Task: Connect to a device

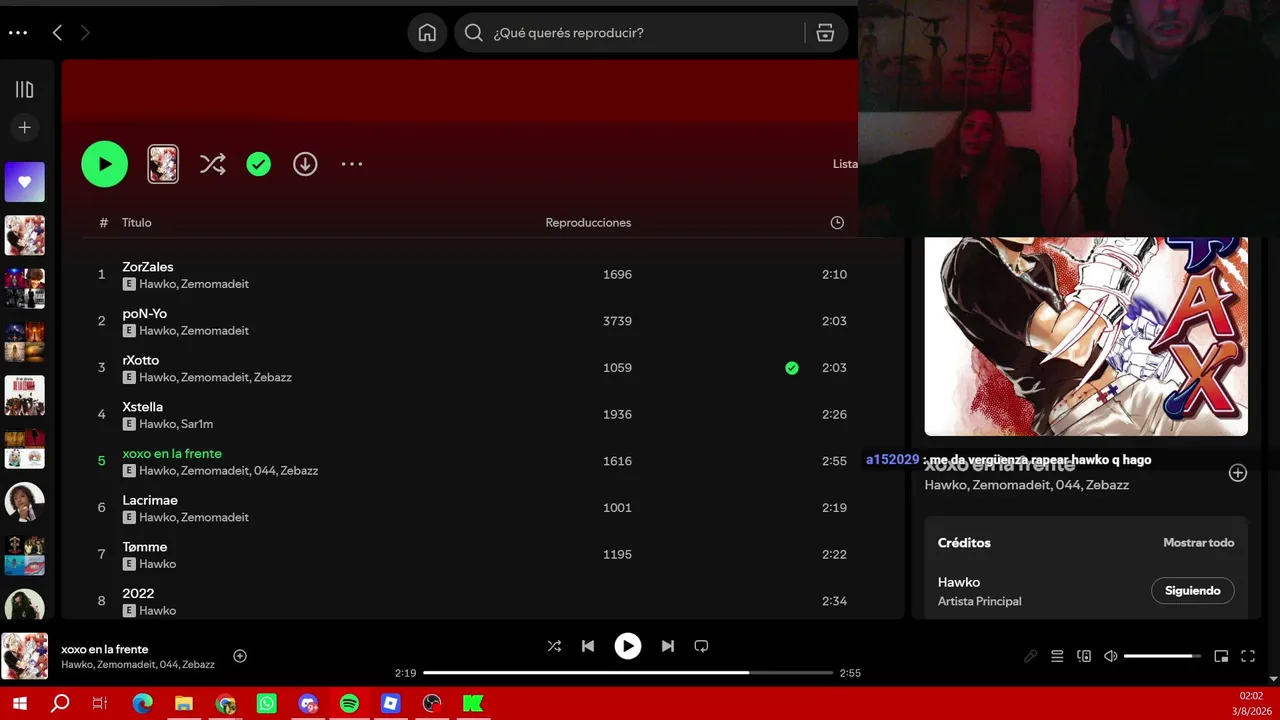Action: (x=1084, y=656)
